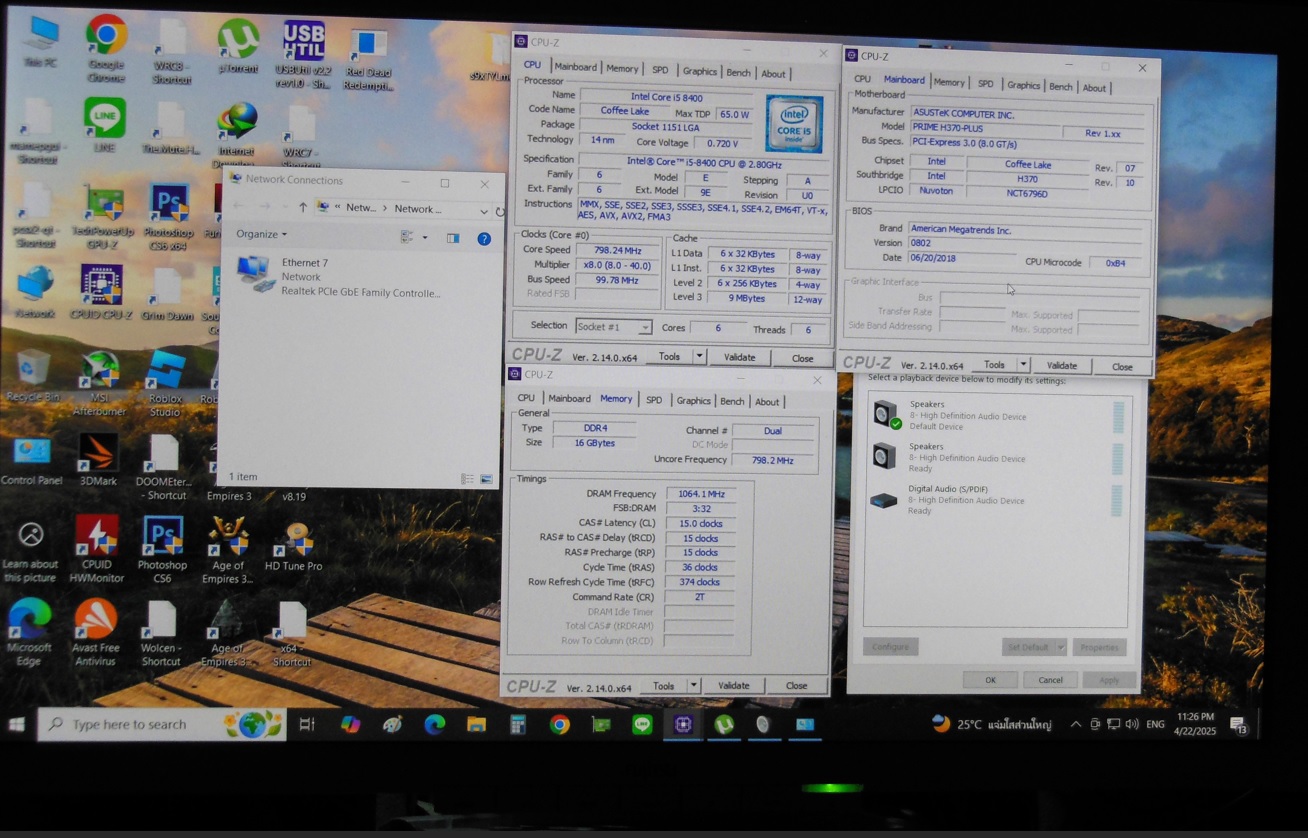Open the Organize dropdown menu

pyautogui.click(x=262, y=234)
